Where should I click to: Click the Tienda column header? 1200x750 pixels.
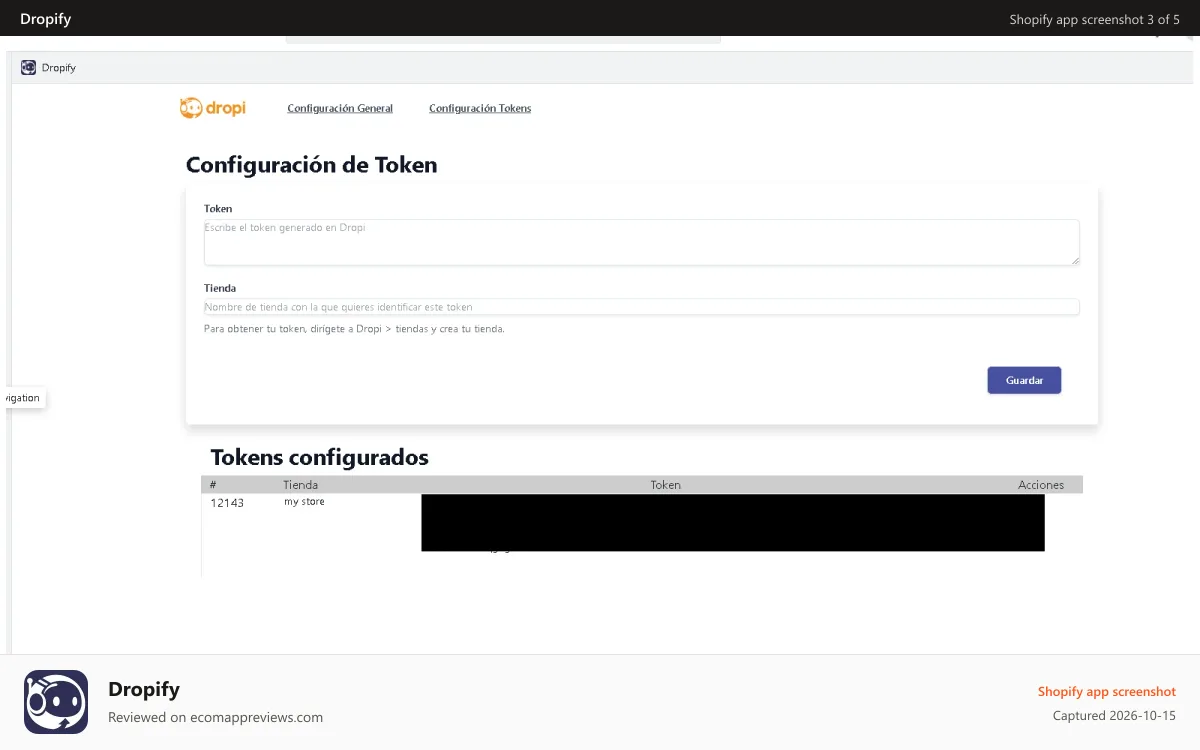[x=300, y=485]
